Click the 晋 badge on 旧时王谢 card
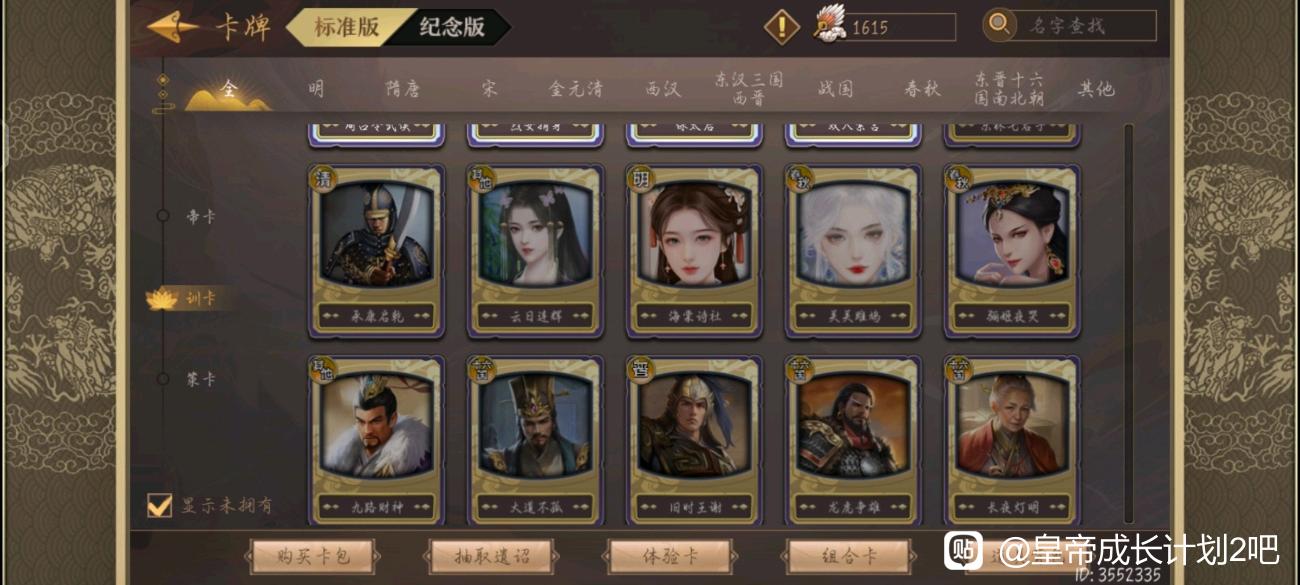The image size is (1300, 585). point(641,370)
